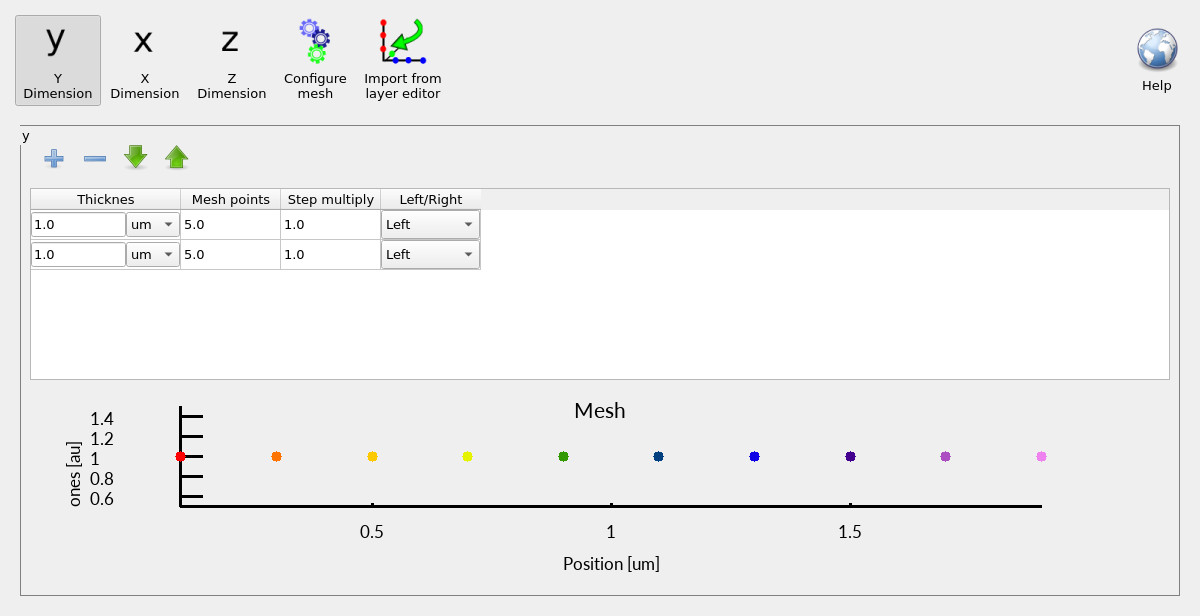
Task: Move mesh layer up with green arrow
Action: pos(176,157)
